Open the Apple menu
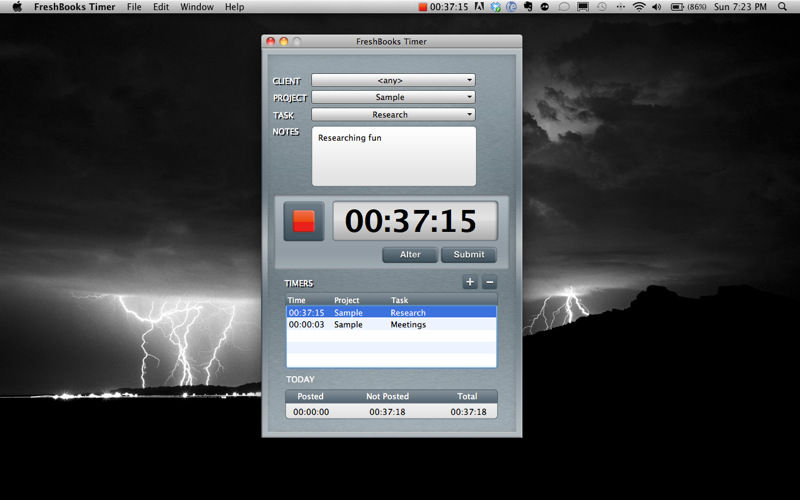Screen dimensions: 800x500 pyautogui.click(x=17, y=7)
